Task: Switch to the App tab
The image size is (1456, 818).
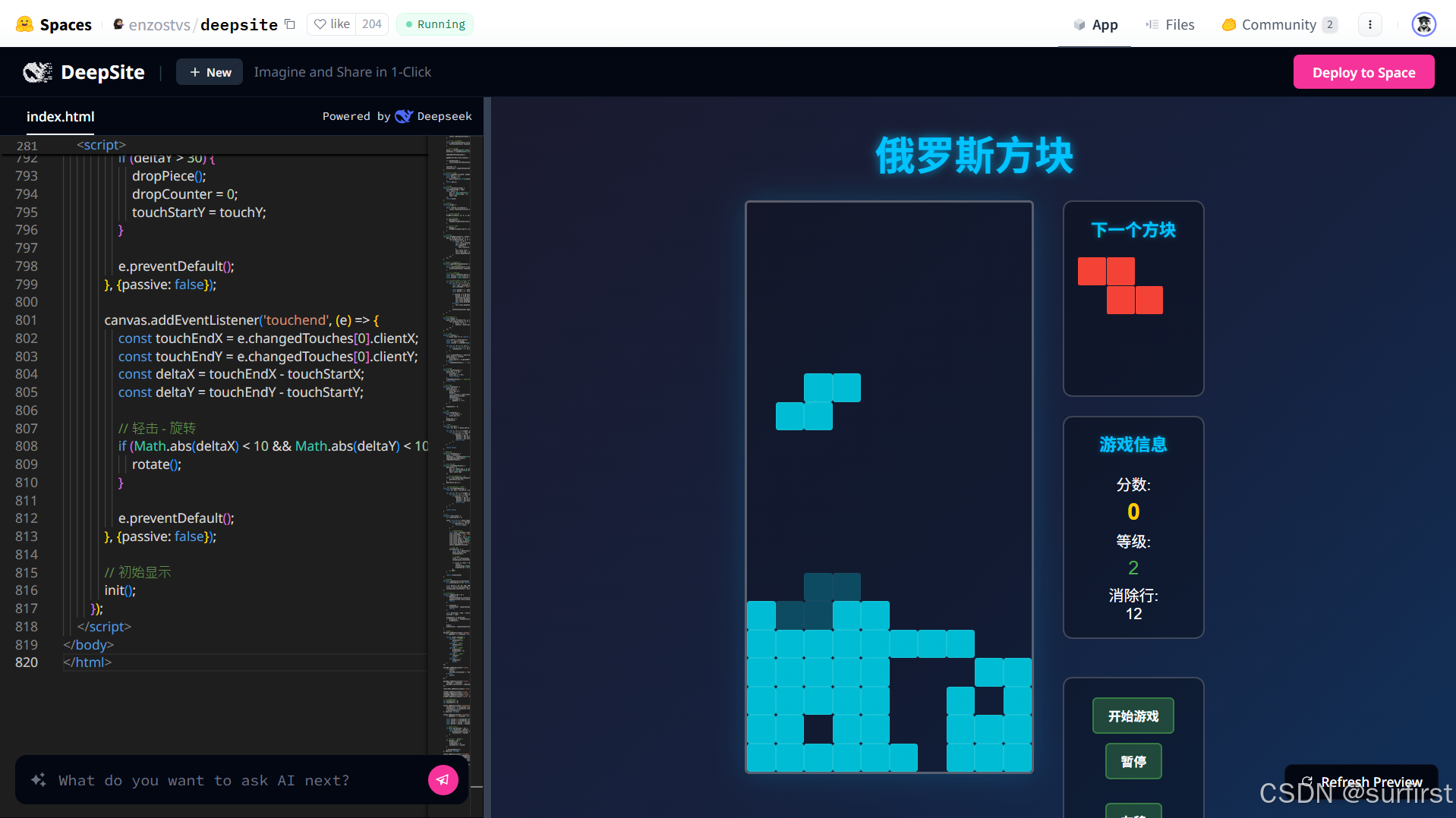Action: pos(1095,24)
